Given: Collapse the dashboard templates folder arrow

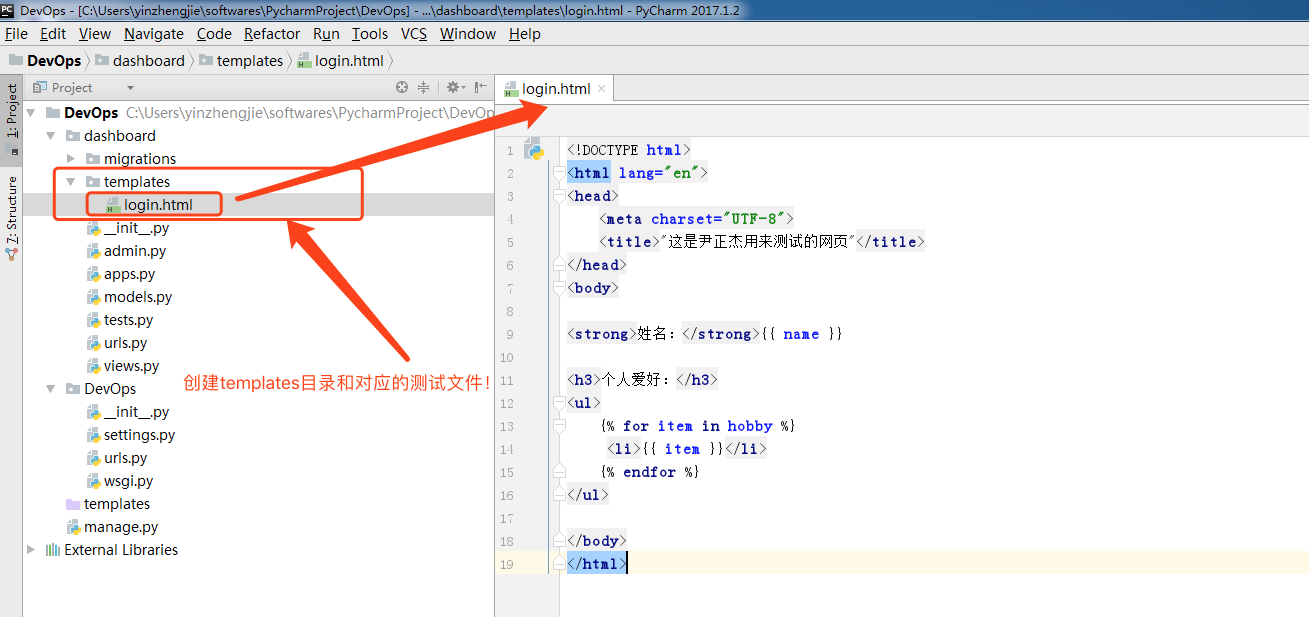Looking at the screenshot, I should 71,182.
